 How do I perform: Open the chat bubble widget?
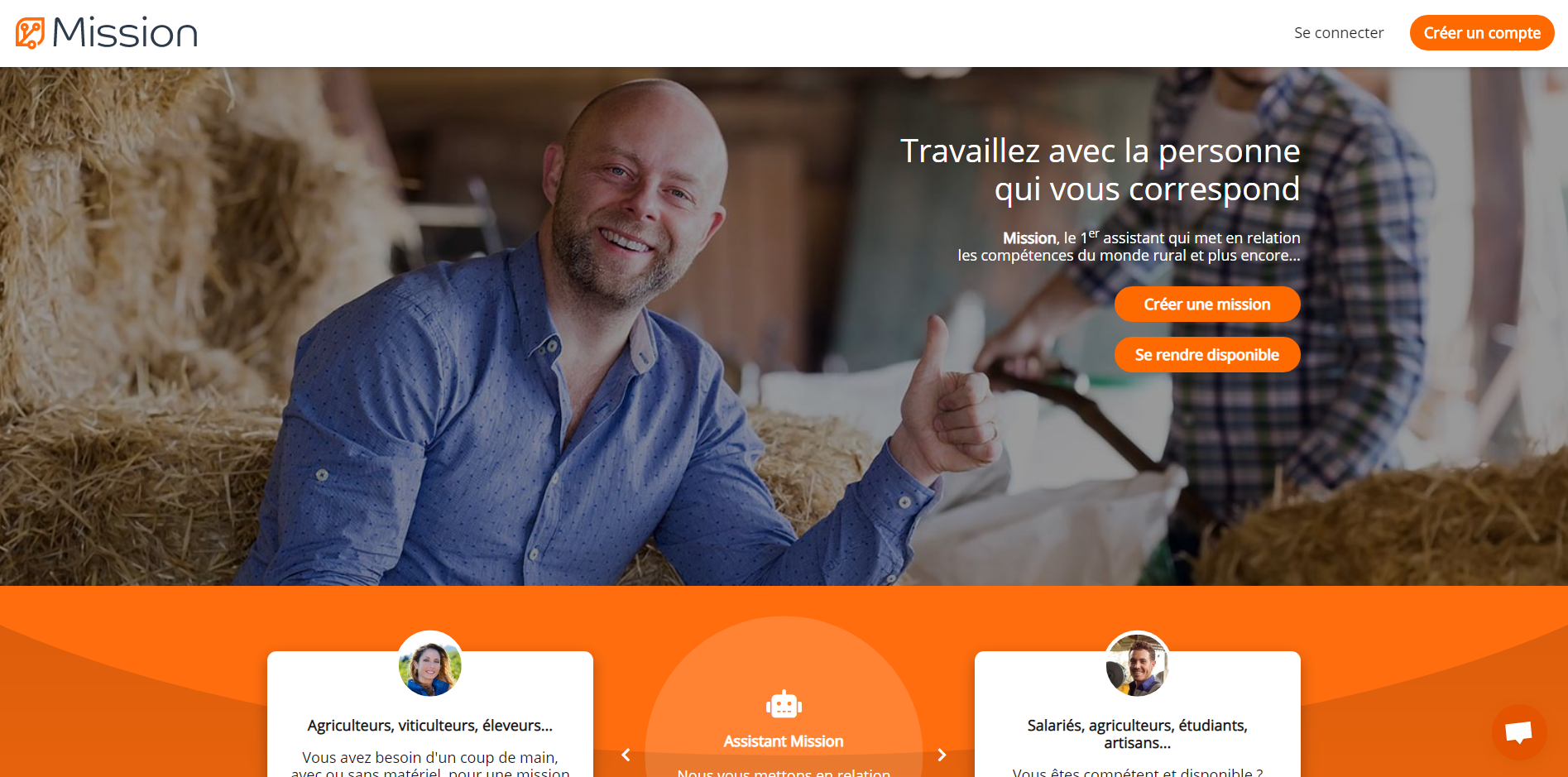tap(1518, 732)
